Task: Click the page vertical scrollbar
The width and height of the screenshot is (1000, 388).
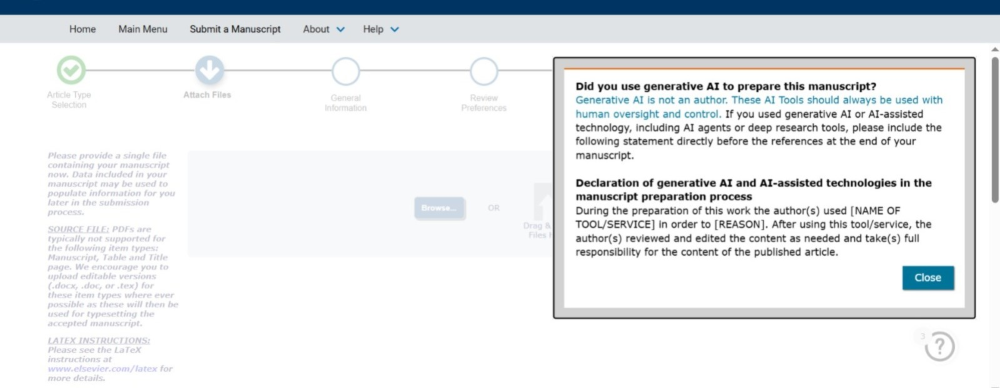Action: (x=995, y=131)
